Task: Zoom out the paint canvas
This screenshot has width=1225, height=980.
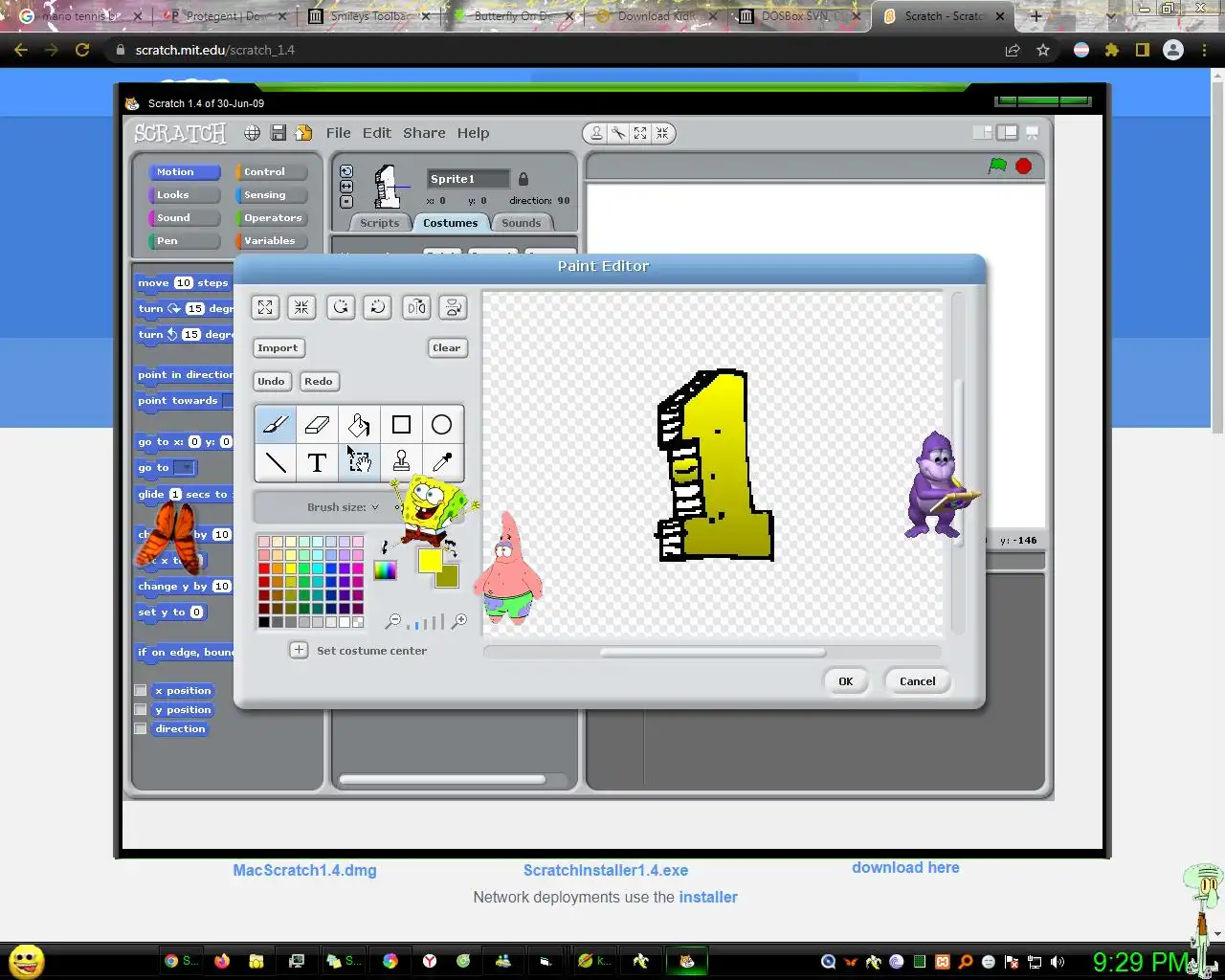Action: (x=392, y=622)
